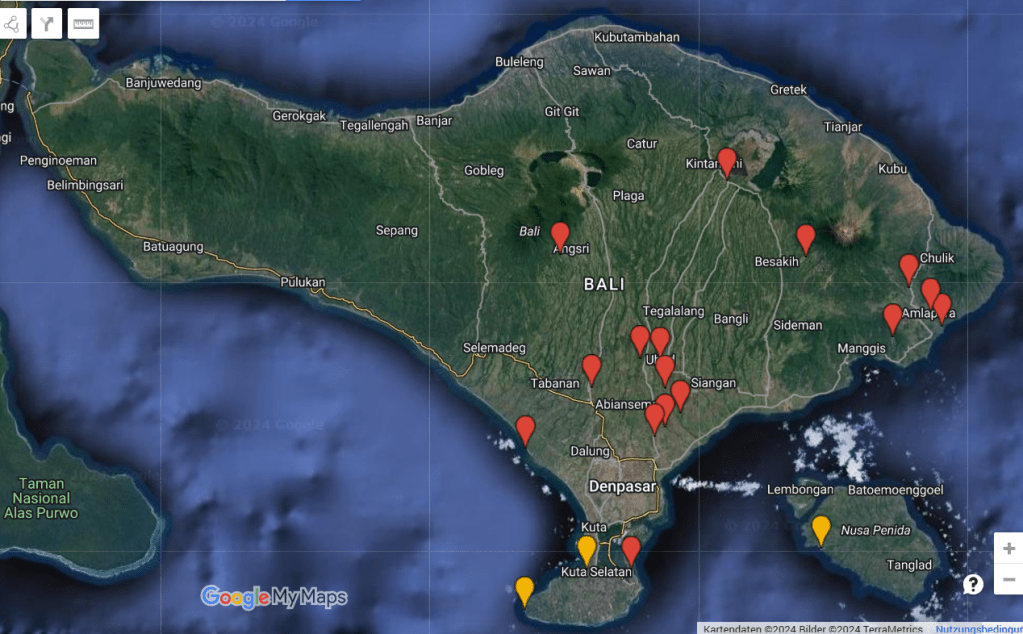Click the Google My Maps logo
1023x634 pixels.
[274, 597]
